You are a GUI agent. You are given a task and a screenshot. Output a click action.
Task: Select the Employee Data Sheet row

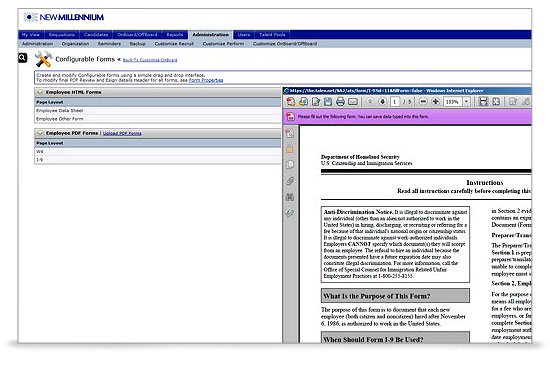pyautogui.click(x=158, y=111)
